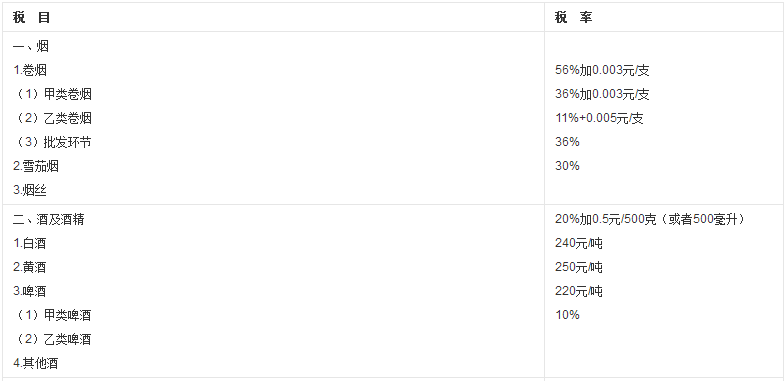Select the 二、酒及酒精 category heading

click(48, 219)
